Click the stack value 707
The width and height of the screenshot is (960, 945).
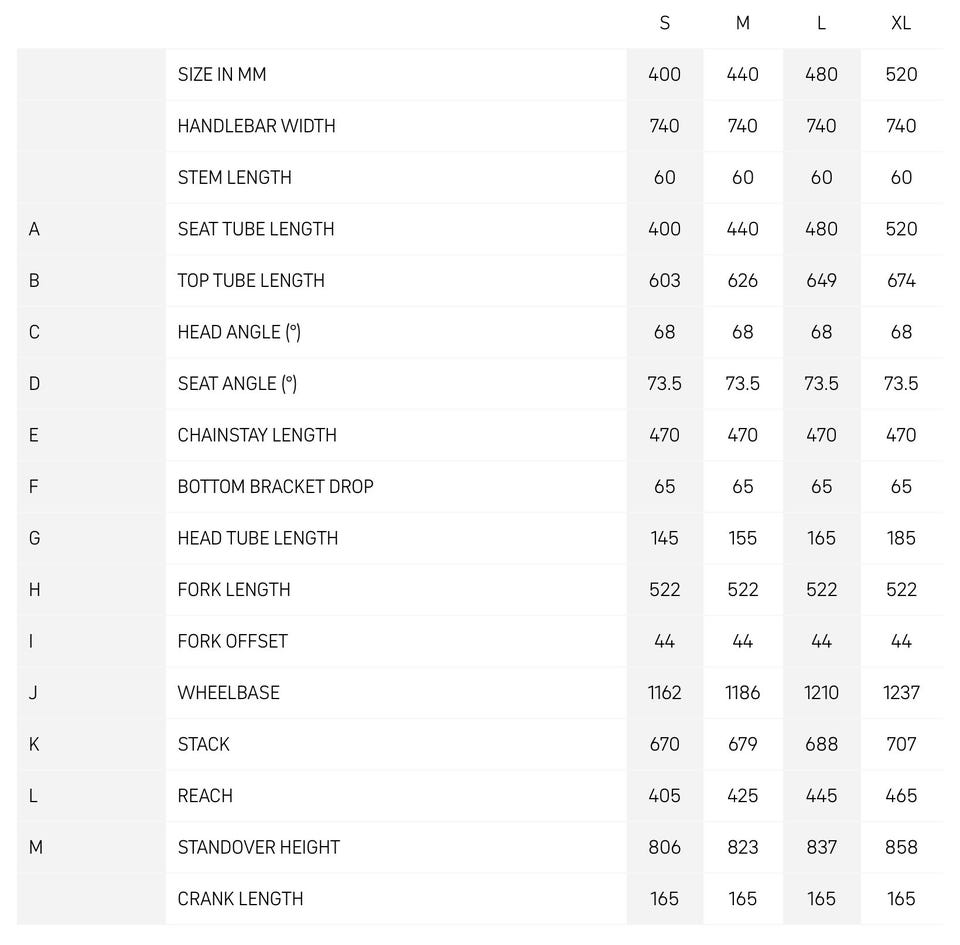pyautogui.click(x=901, y=745)
